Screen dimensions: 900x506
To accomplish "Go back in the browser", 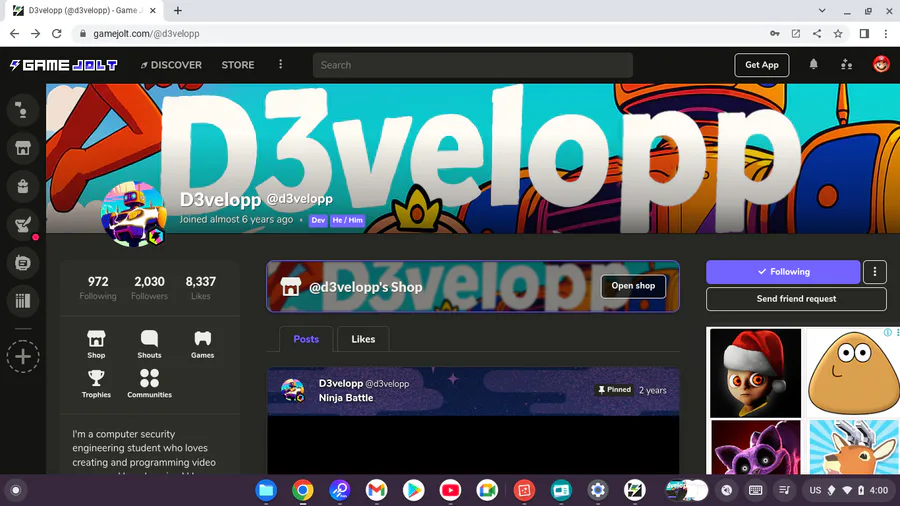I will (x=14, y=34).
